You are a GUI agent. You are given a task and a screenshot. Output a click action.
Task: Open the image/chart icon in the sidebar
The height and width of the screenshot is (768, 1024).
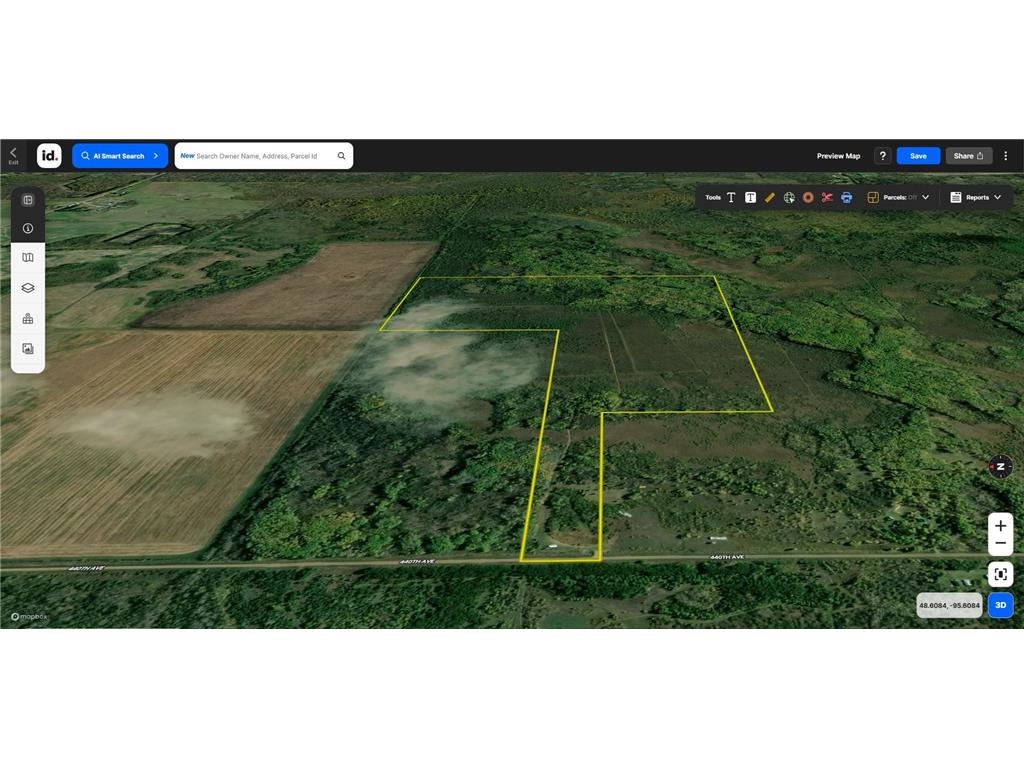(x=27, y=349)
